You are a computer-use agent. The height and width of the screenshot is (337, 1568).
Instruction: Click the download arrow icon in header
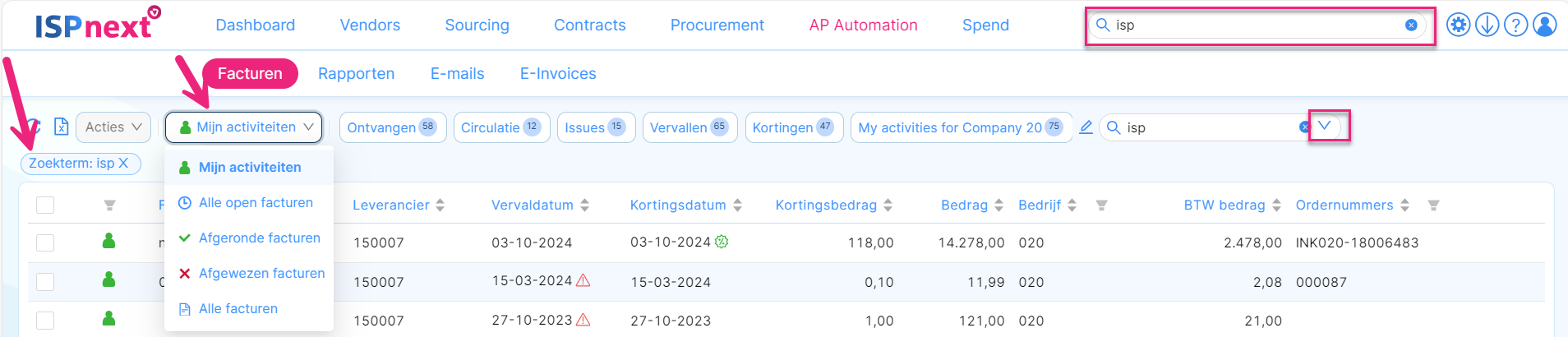pyautogui.click(x=1487, y=25)
